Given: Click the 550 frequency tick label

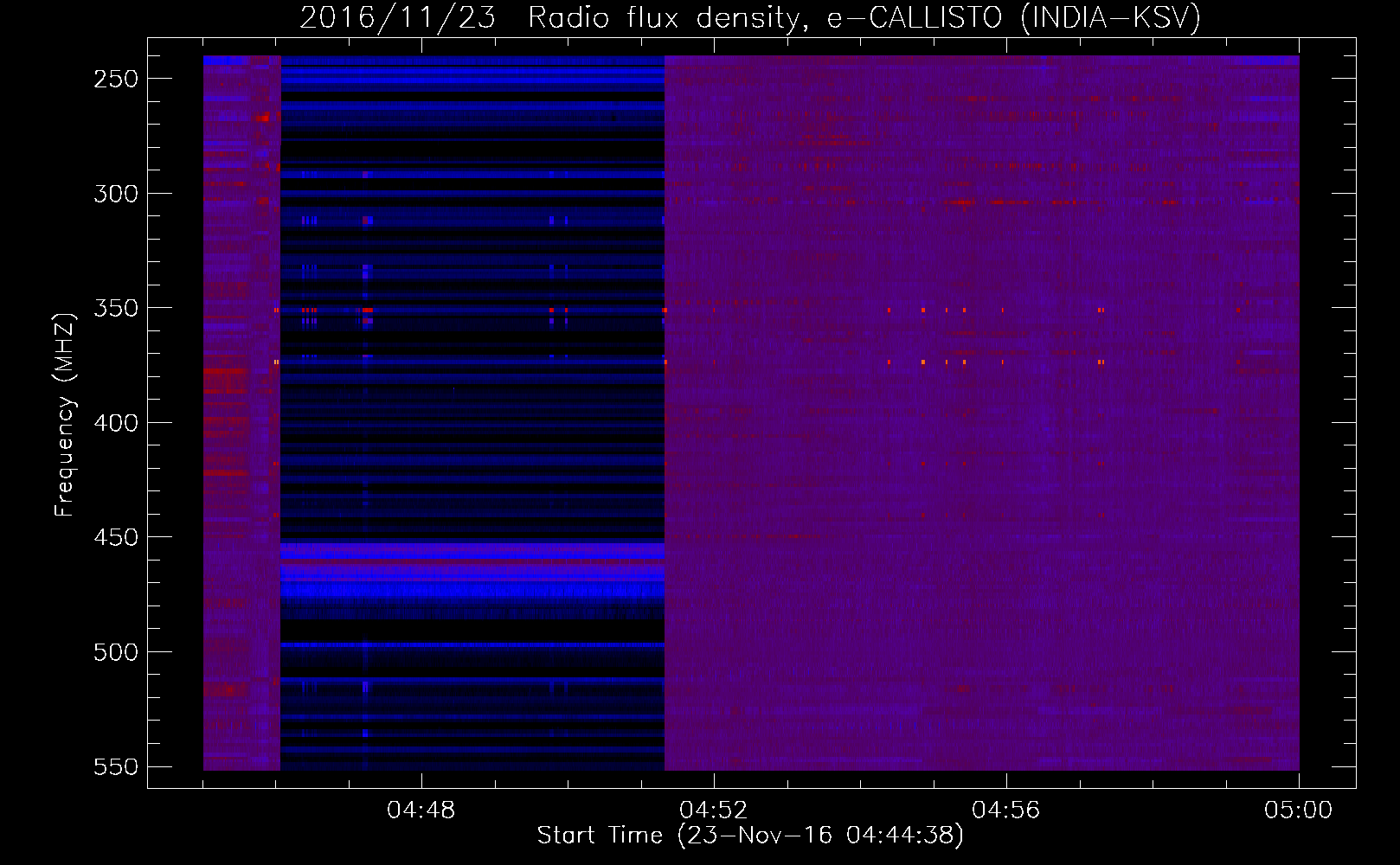Looking at the screenshot, I should tap(116, 766).
